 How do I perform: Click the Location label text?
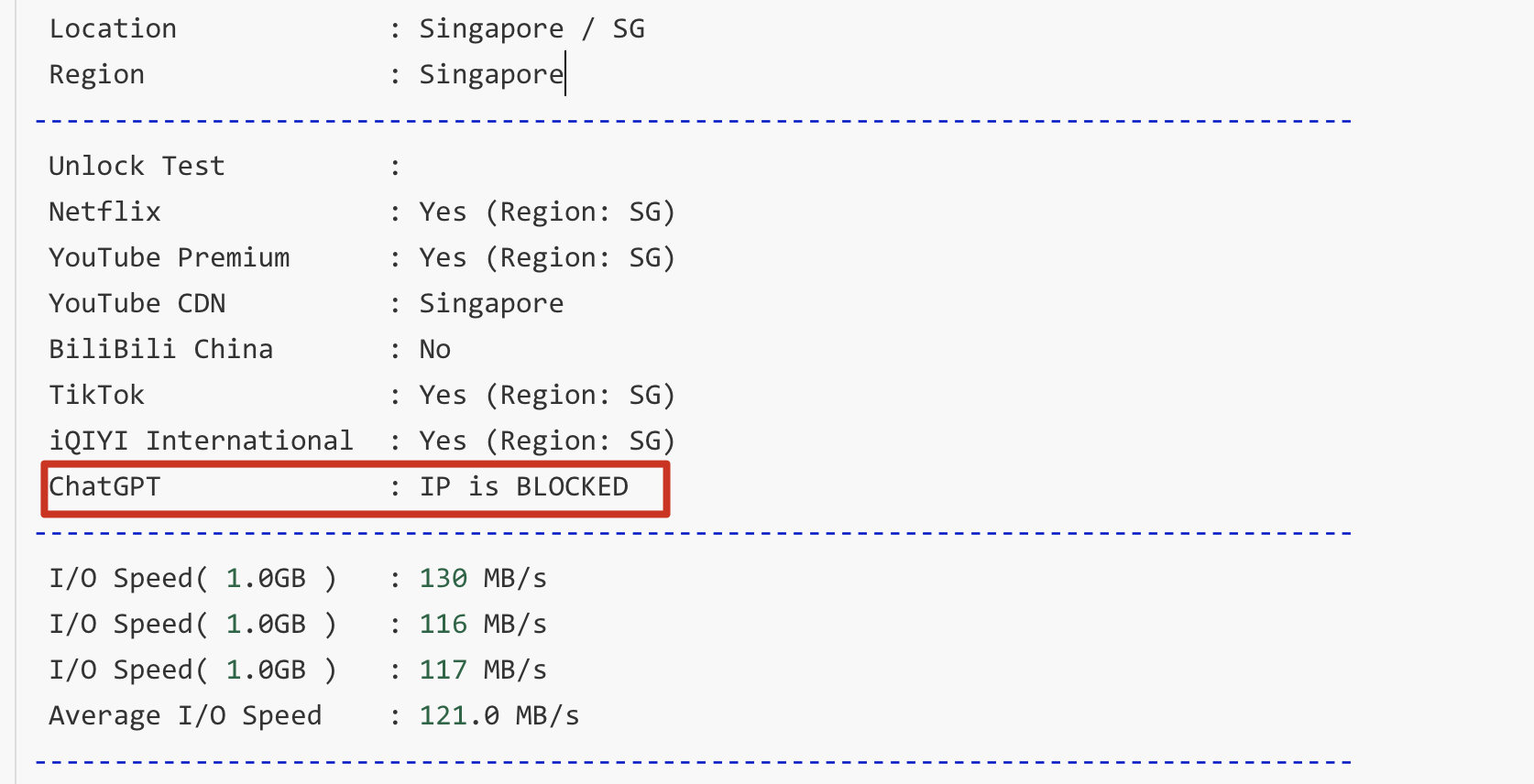point(113,29)
